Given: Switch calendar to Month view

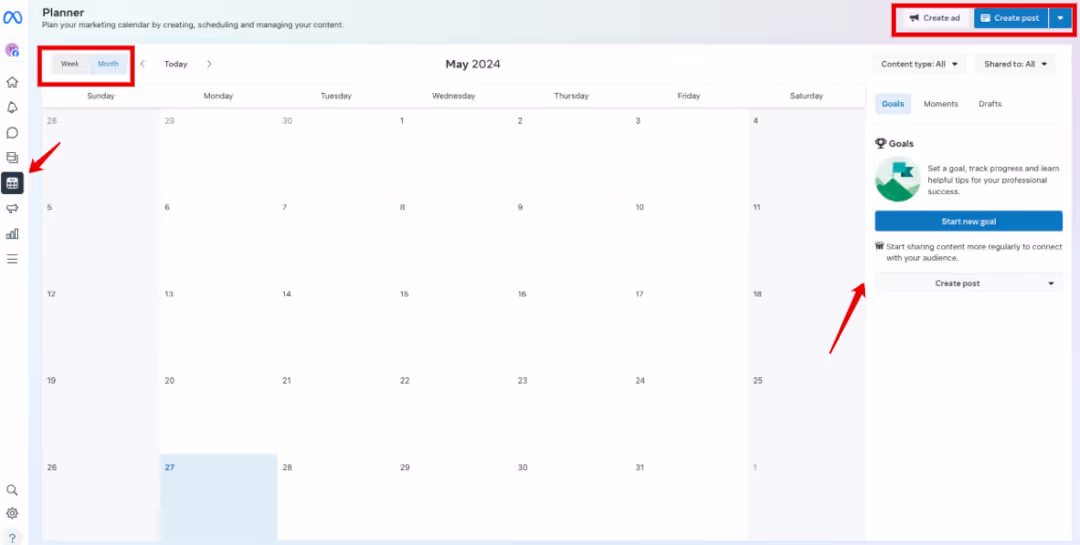Looking at the screenshot, I should 108,64.
